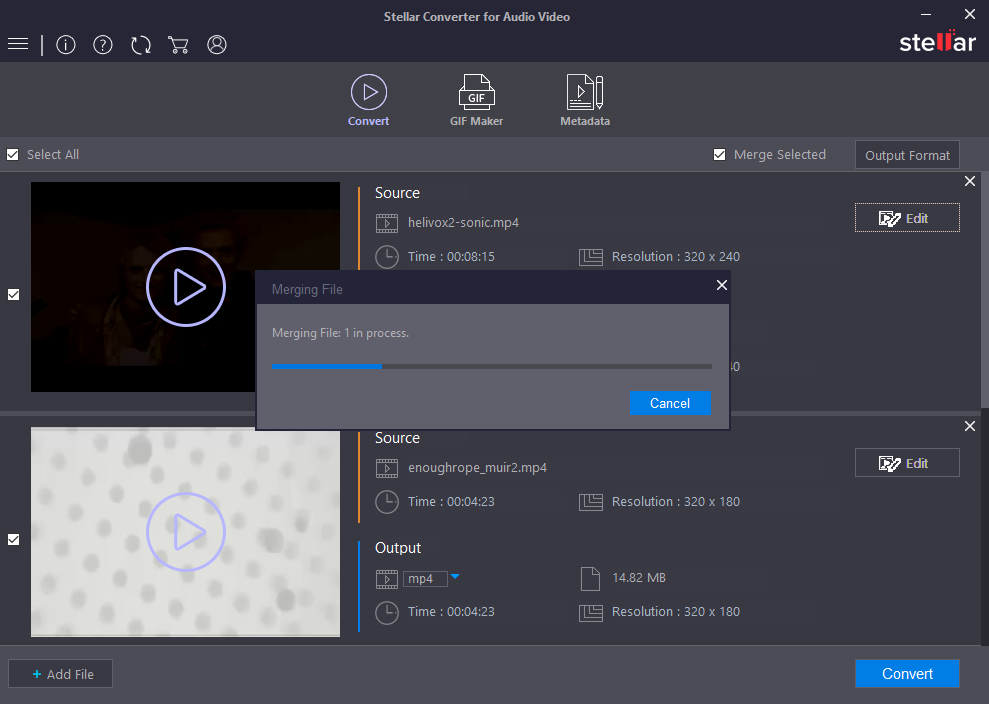Click the film icon beside helivox2-sonic.mp4
The height and width of the screenshot is (705, 989).
point(387,223)
